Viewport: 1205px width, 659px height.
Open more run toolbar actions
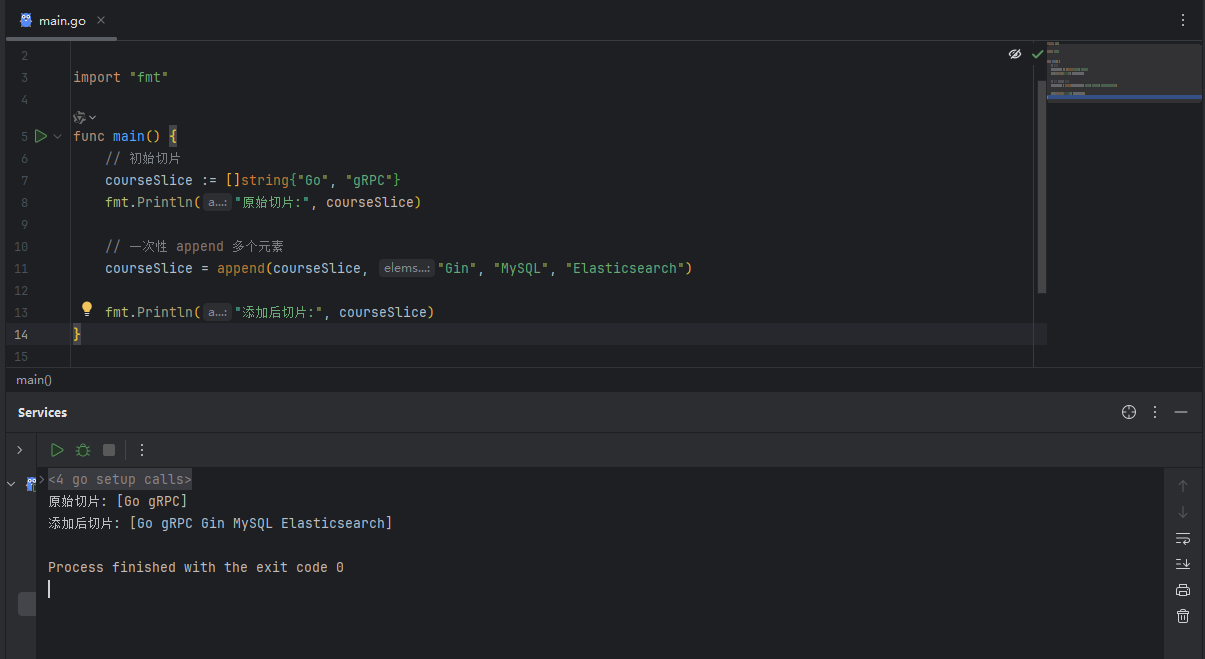(x=142, y=450)
